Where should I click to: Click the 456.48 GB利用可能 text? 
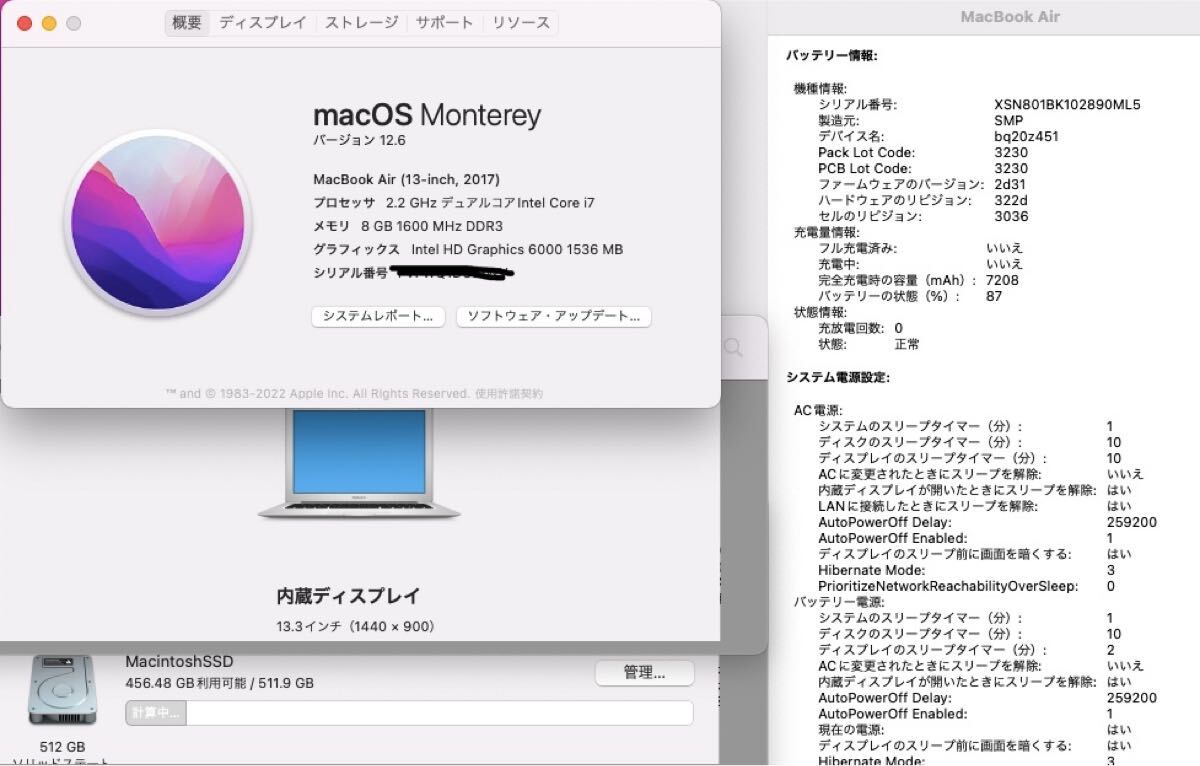pos(184,684)
